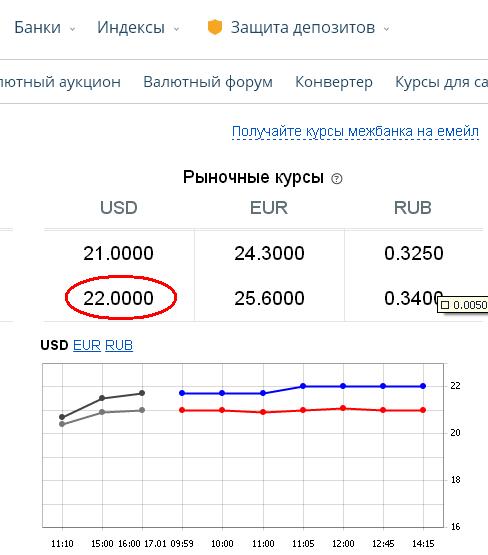Click the dark gray line point at 16:00
Screen dimensions: 488x555
pos(142,393)
